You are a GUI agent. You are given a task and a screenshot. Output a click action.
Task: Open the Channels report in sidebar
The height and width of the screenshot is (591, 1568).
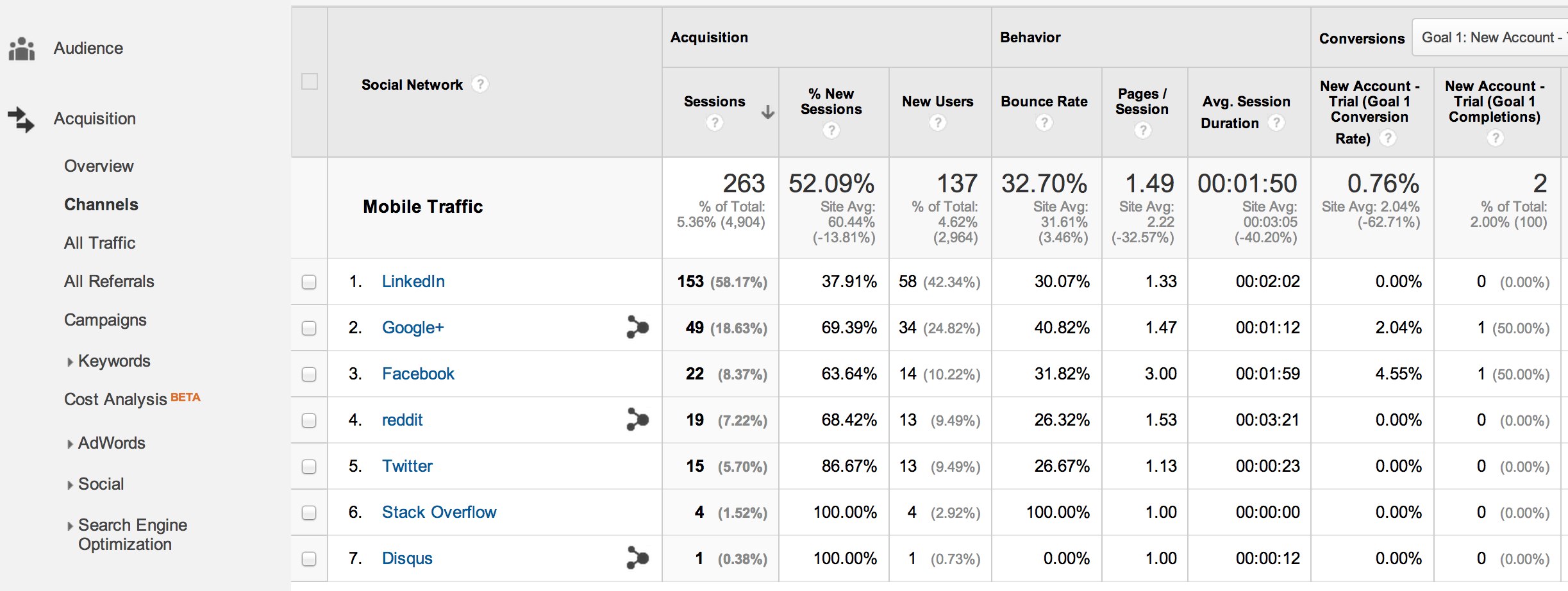[x=101, y=204]
